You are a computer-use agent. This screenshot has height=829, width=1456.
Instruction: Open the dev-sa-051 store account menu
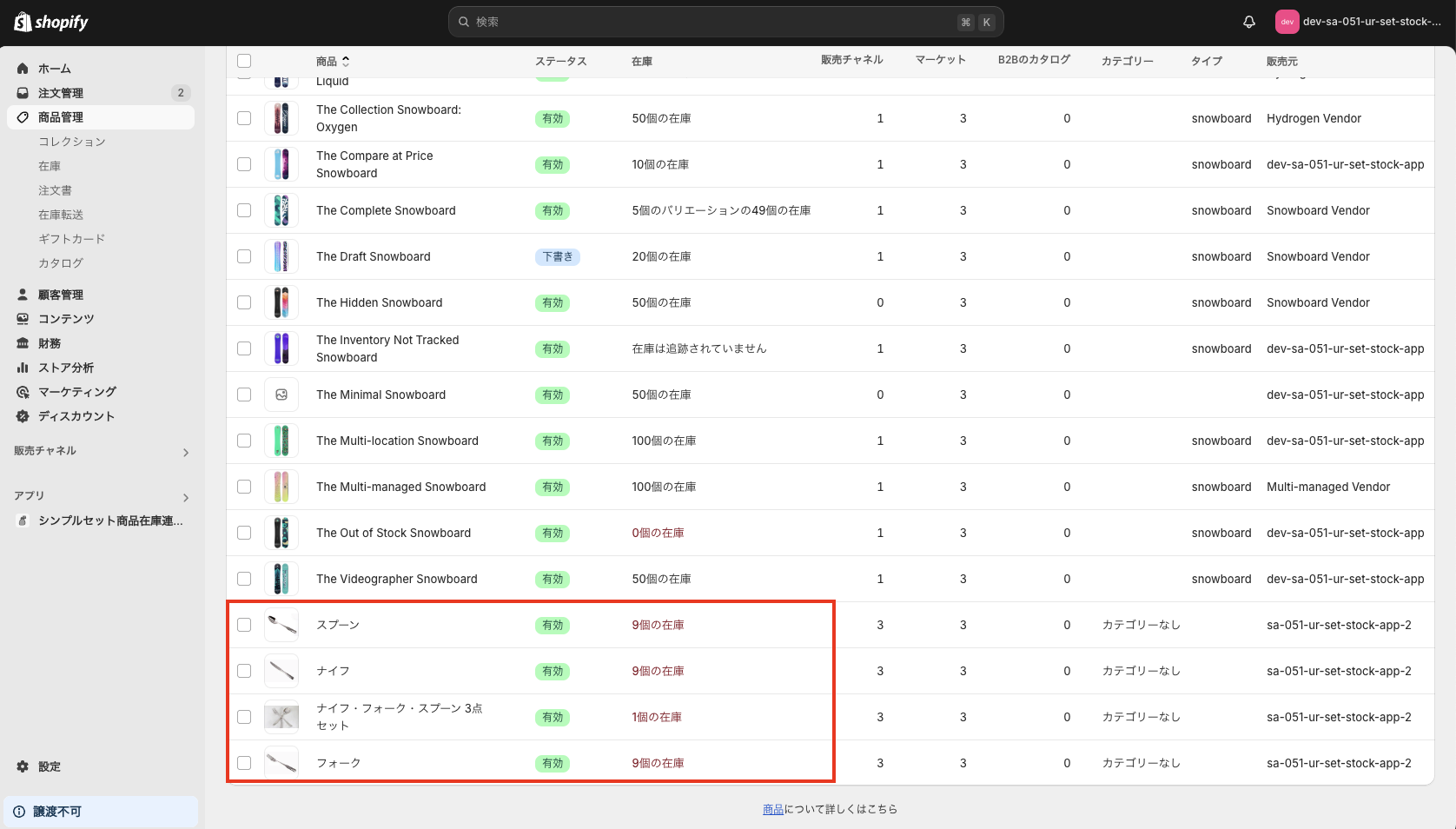point(1359,22)
